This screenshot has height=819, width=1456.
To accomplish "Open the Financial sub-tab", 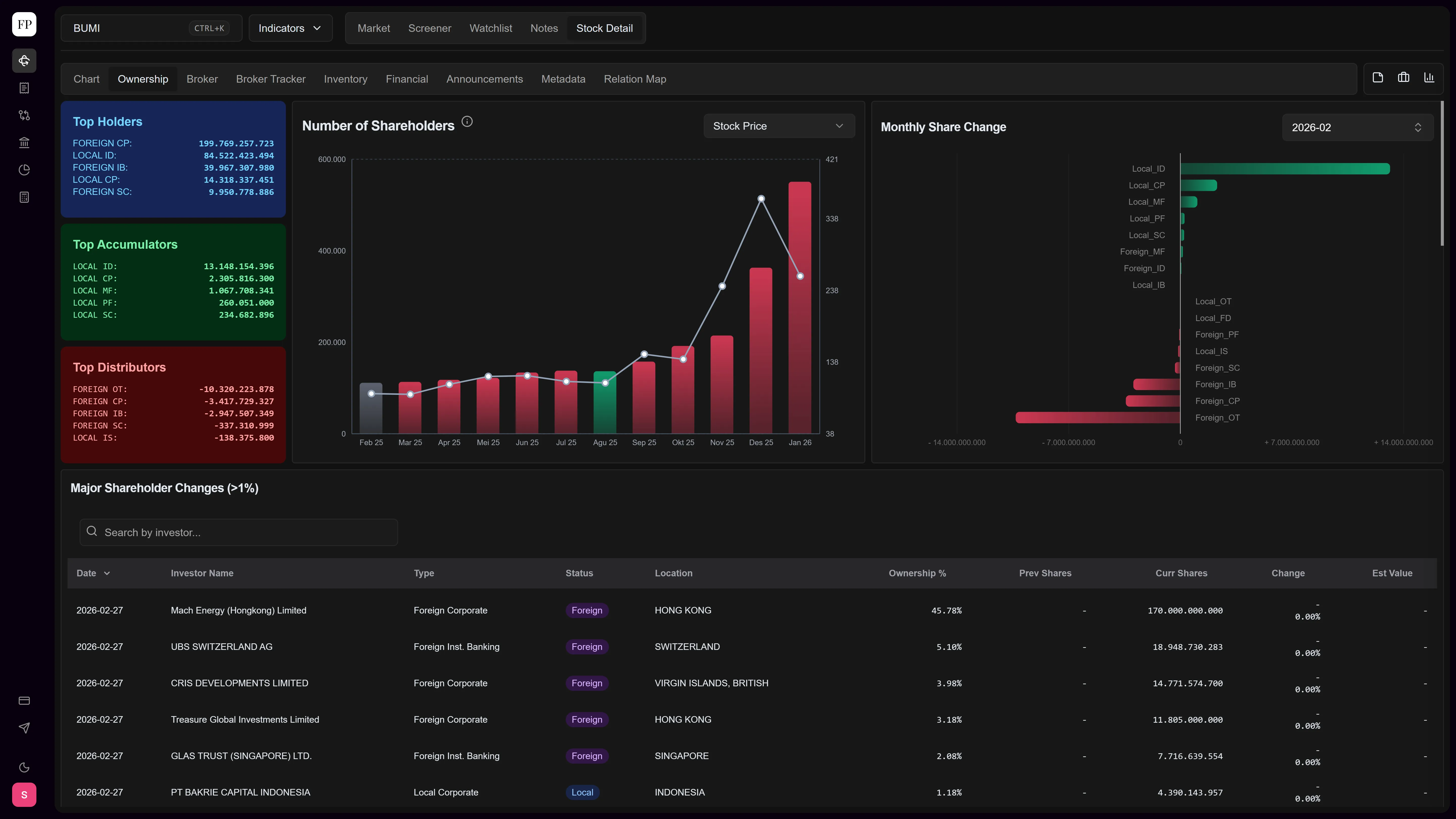I will (x=407, y=79).
